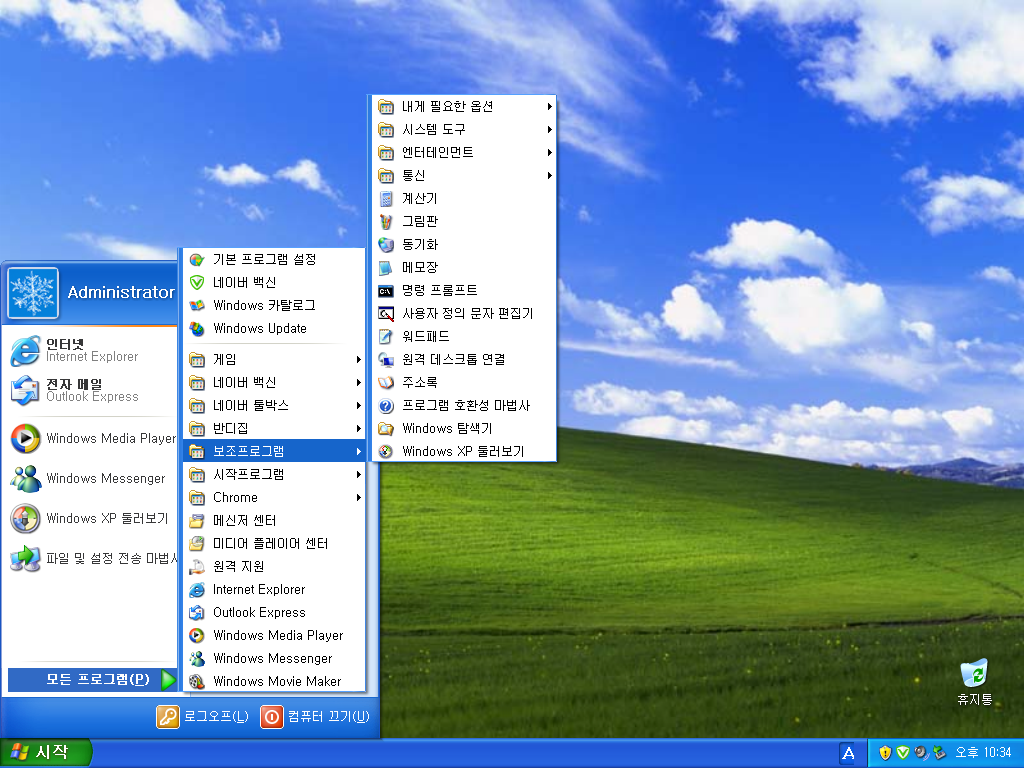Start 원격 데스크톱 연결 remote desktop

[x=452, y=359]
